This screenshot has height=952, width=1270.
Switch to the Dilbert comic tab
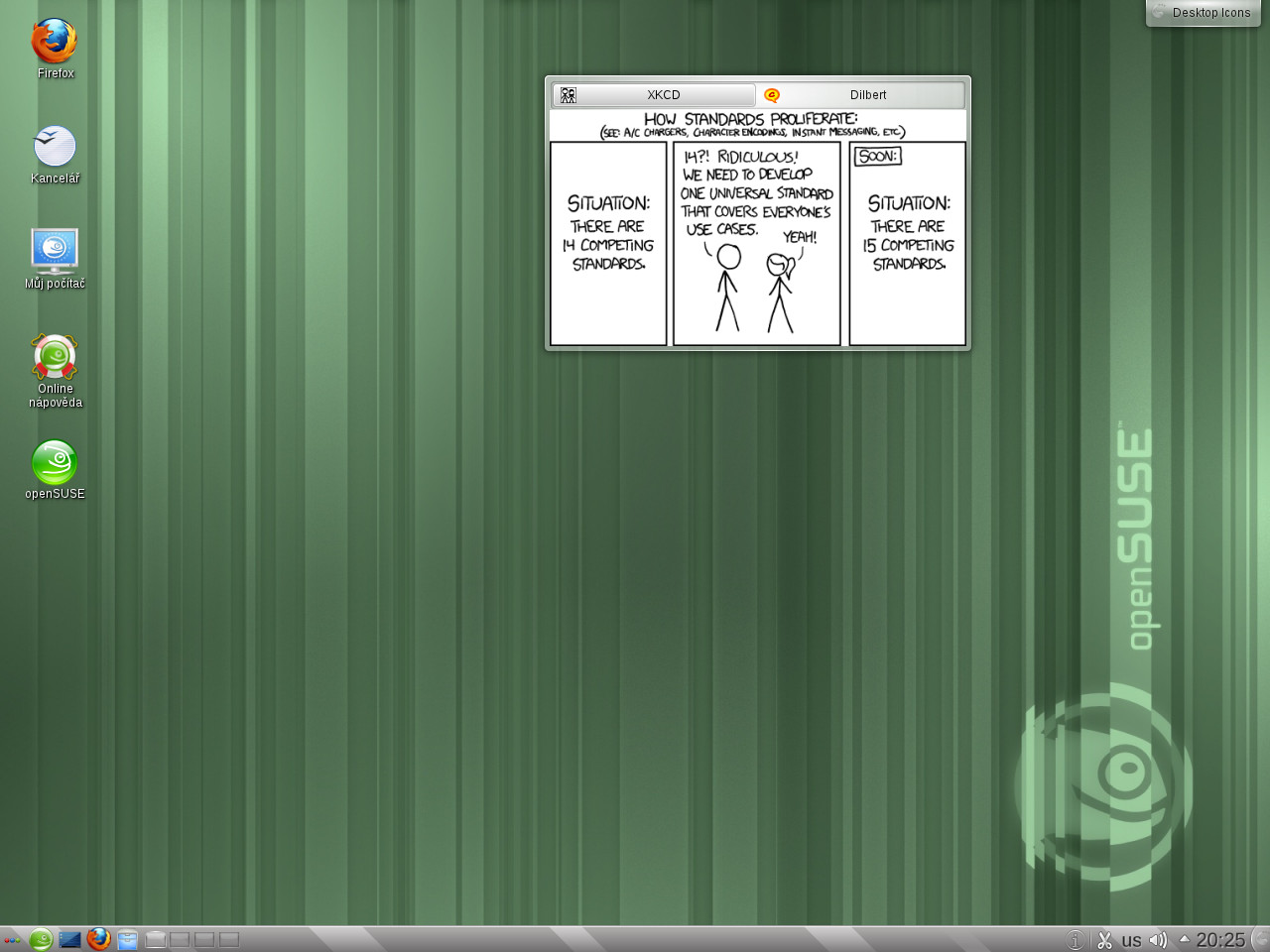click(859, 95)
